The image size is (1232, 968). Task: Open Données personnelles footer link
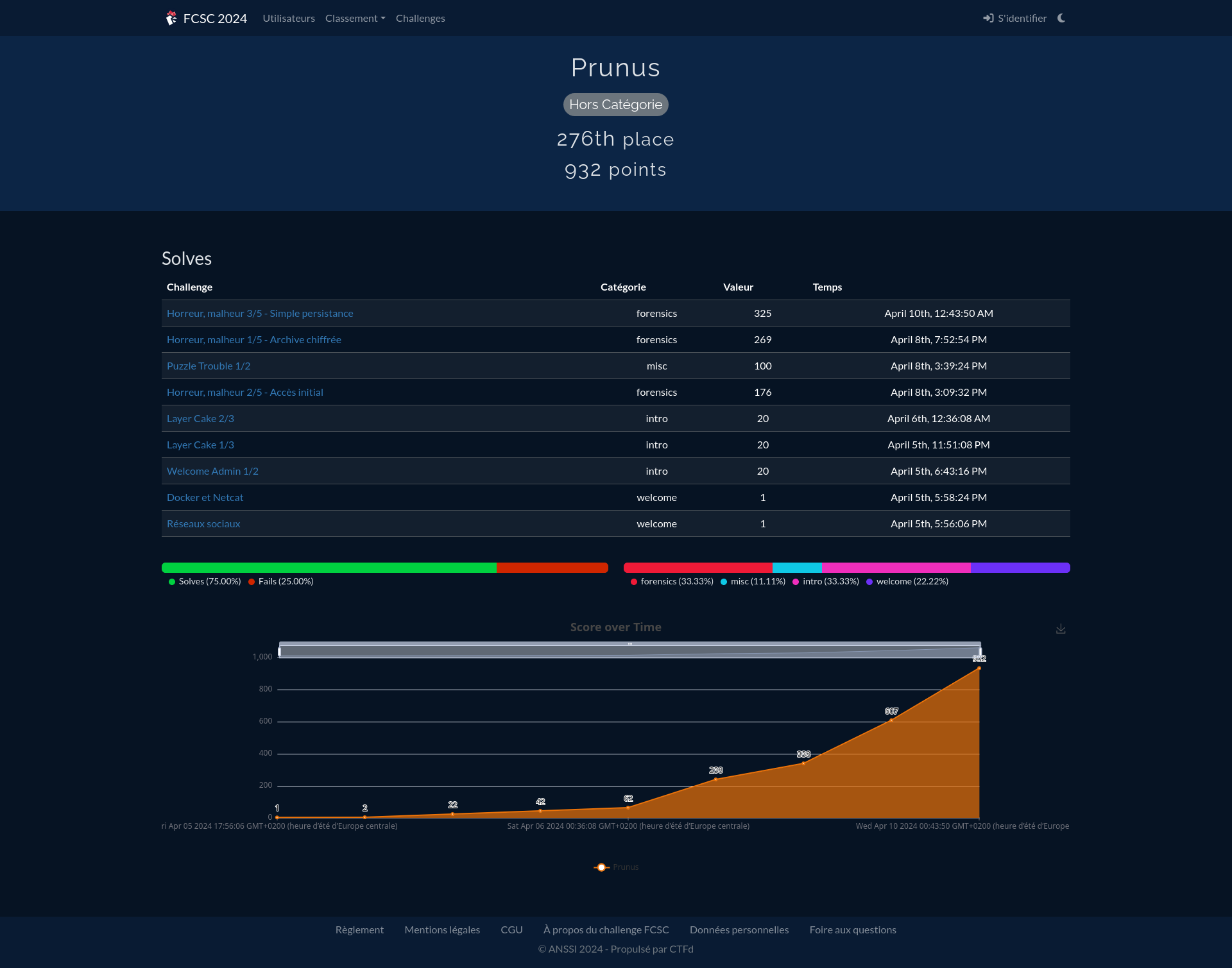tap(739, 930)
